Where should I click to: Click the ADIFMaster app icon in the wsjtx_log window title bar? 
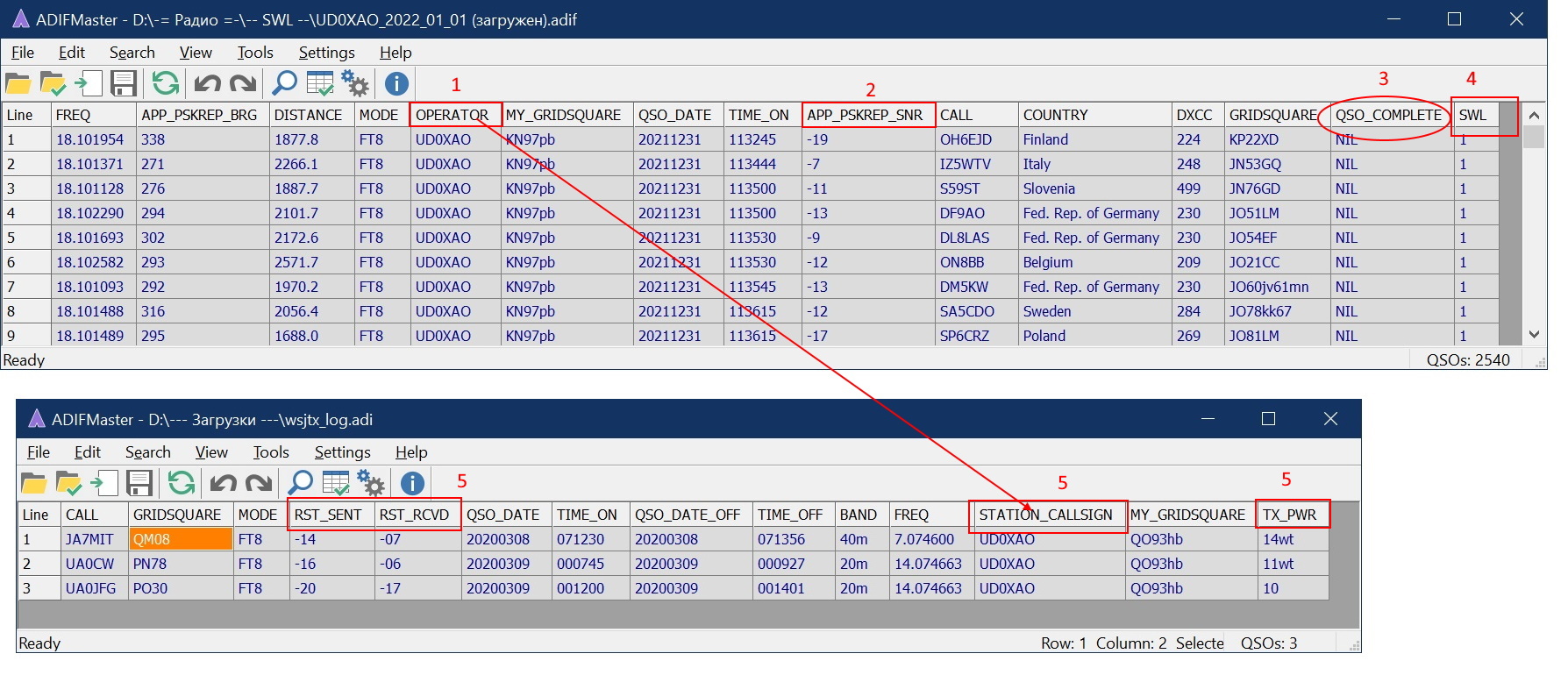click(x=37, y=419)
